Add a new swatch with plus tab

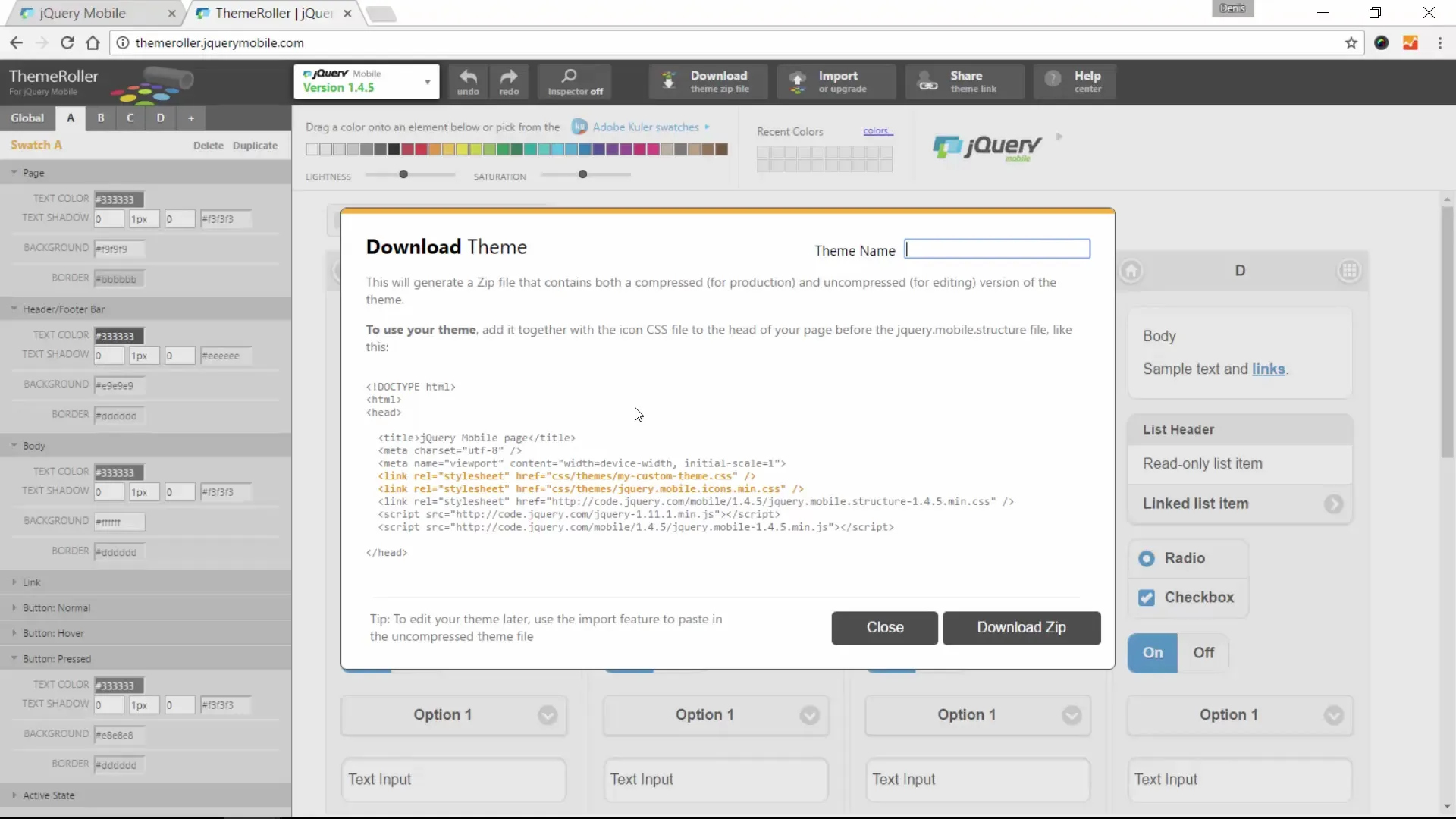tap(191, 118)
